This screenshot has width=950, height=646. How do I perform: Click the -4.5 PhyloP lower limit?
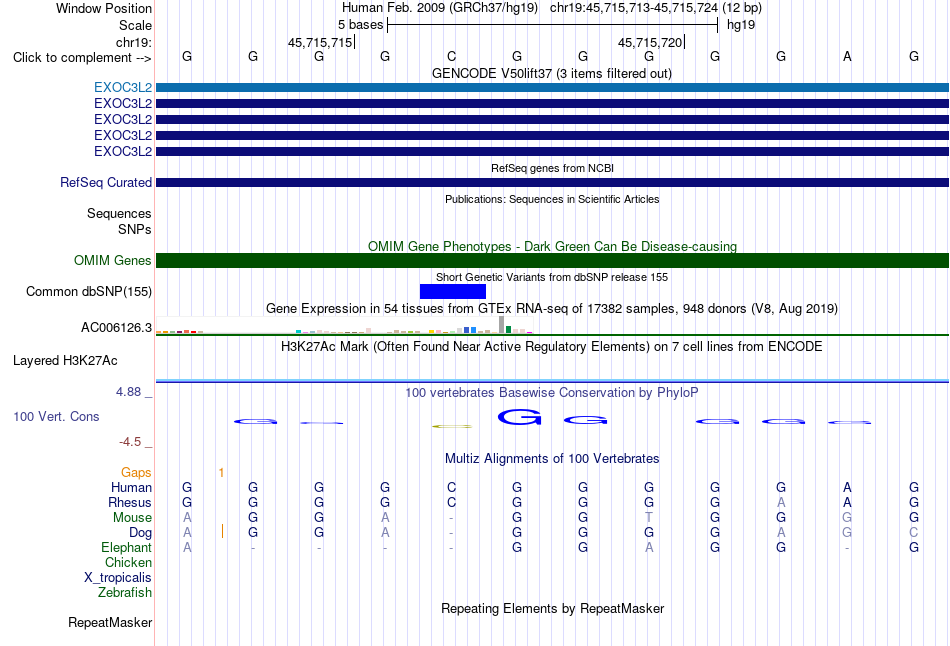pyautogui.click(x=130, y=442)
